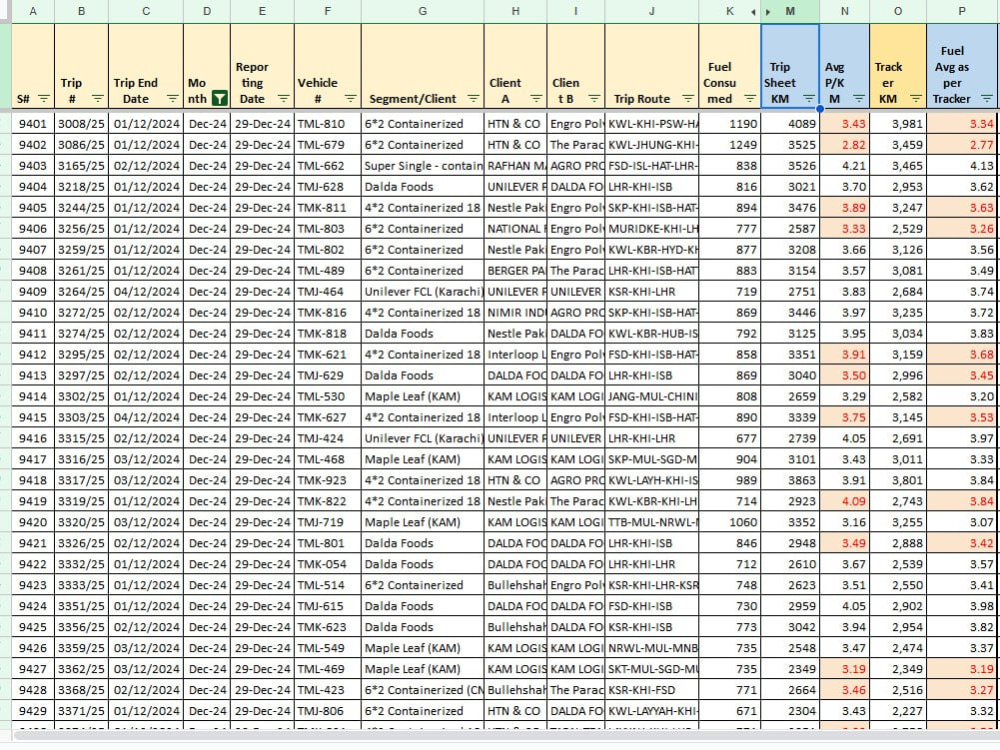This screenshot has height=750, width=1000.
Task: Select route cell KWL-LAYYAH-KHI
Action: click(x=652, y=711)
